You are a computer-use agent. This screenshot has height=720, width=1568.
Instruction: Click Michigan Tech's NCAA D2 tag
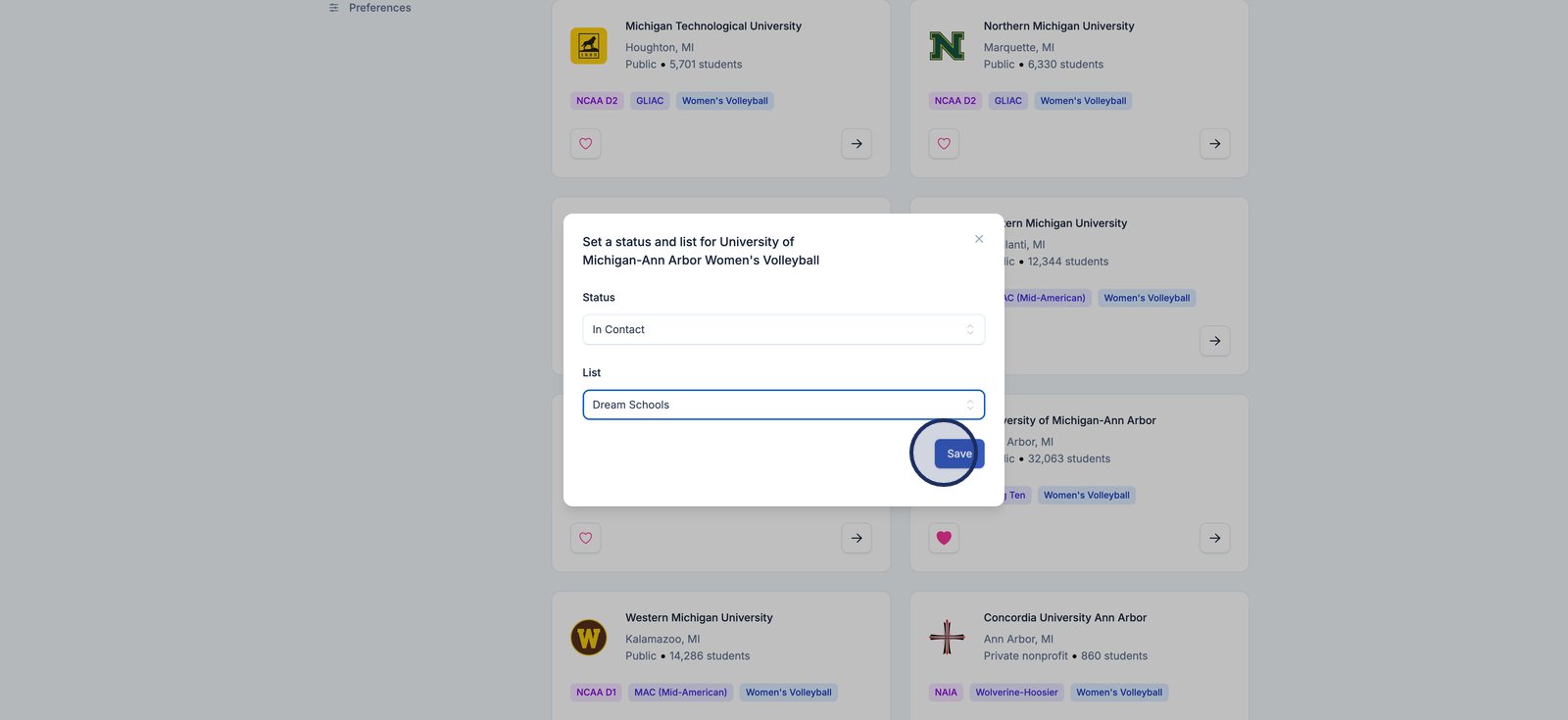tap(597, 101)
